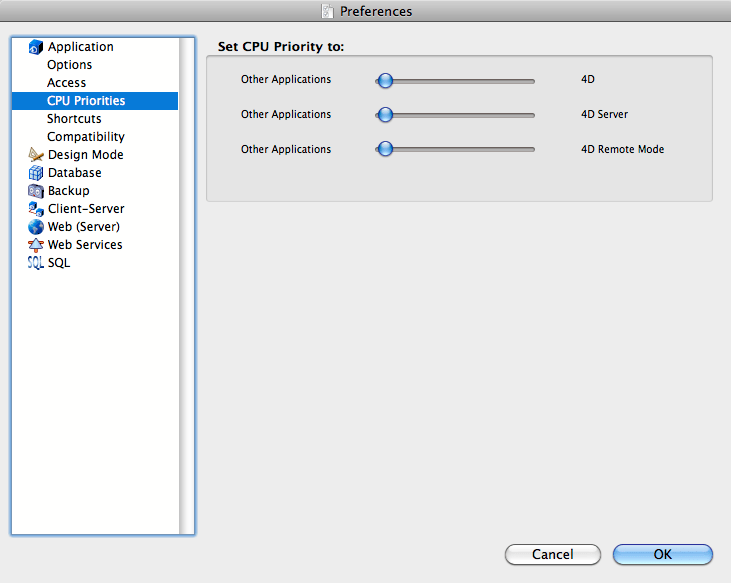Open the Access page
This screenshot has width=731, height=583.
pyautogui.click(x=66, y=83)
